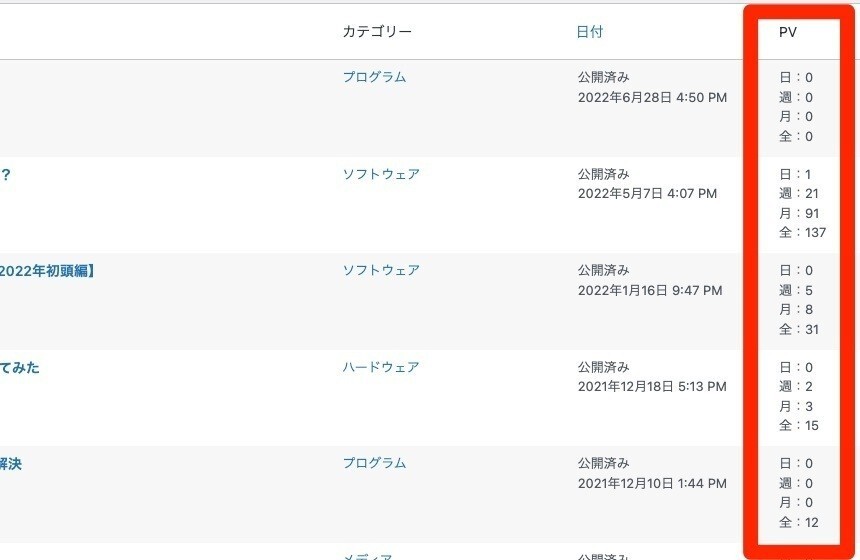Screen dimensions: 860x560
Task: Open the ハードウェア category link
Action: click(381, 367)
